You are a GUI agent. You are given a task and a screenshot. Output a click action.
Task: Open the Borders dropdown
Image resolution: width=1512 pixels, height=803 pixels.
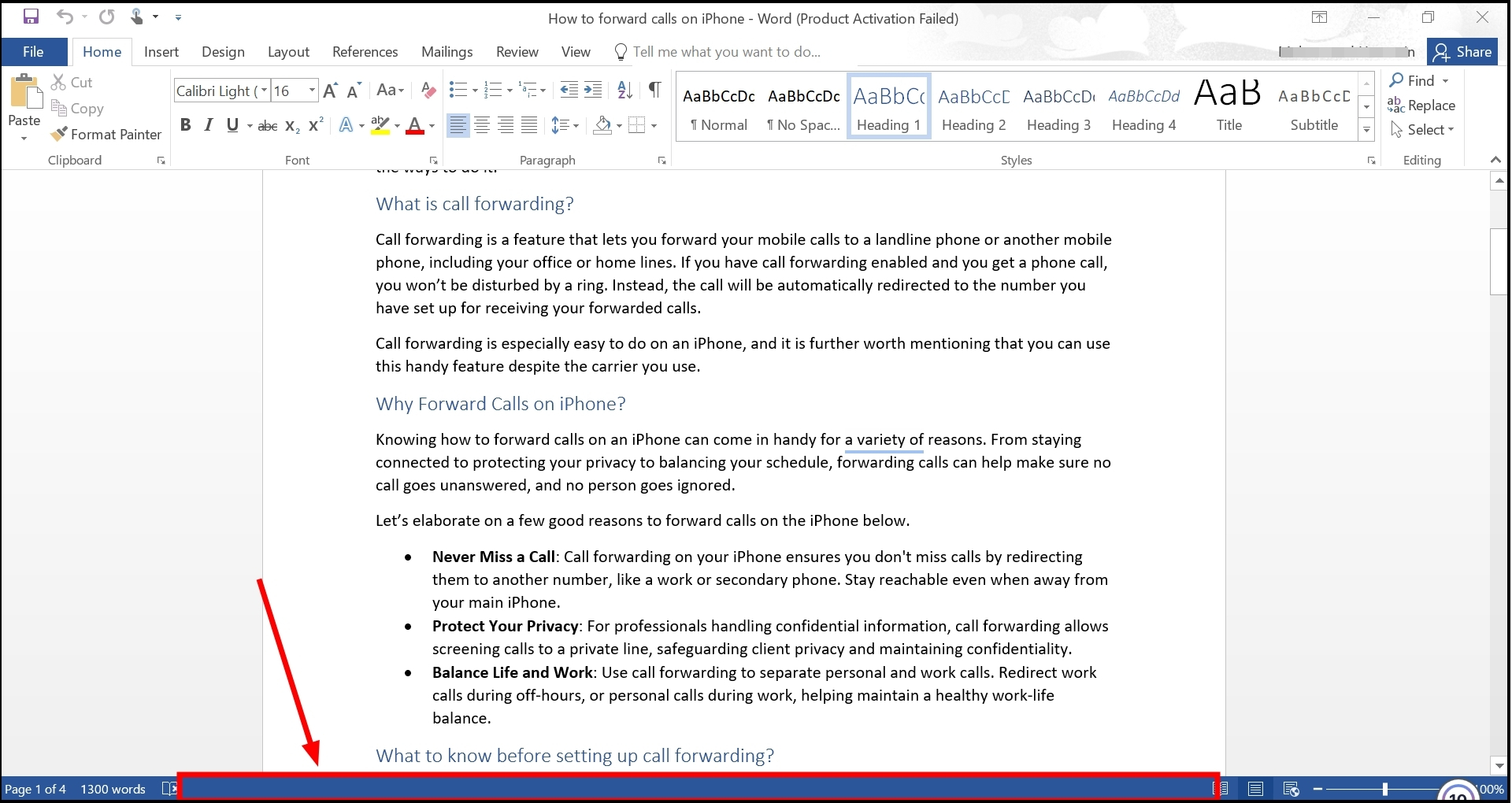pos(654,125)
